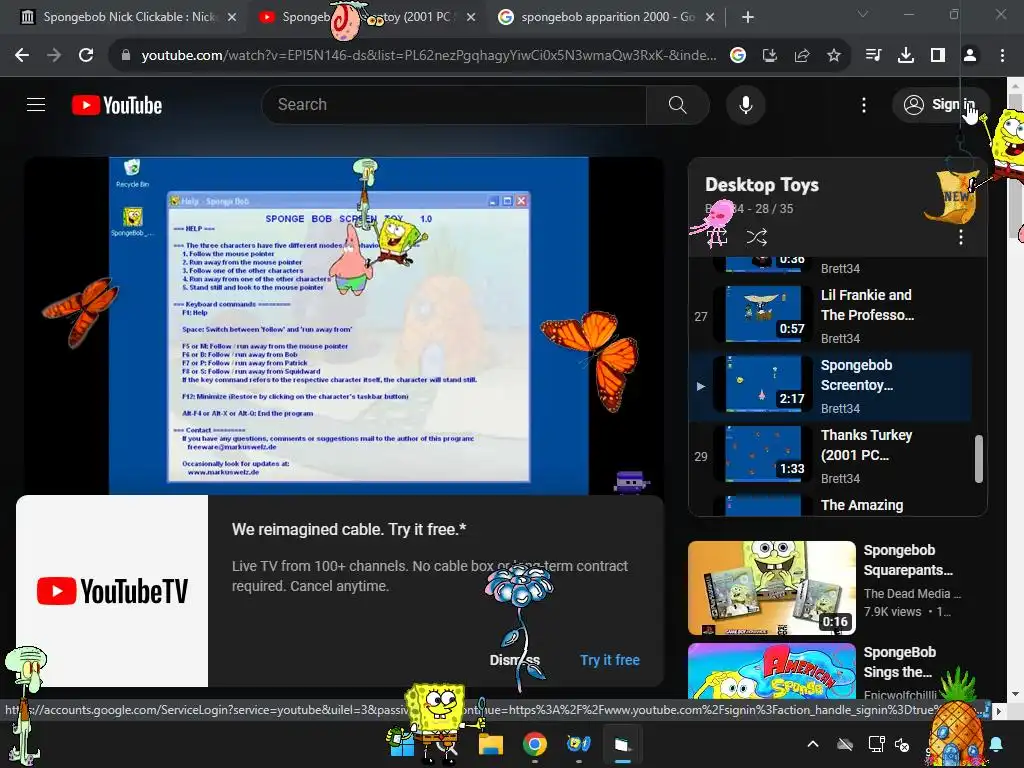
Task: Open the Spongebob taskbar app icon
Action: tap(579, 744)
